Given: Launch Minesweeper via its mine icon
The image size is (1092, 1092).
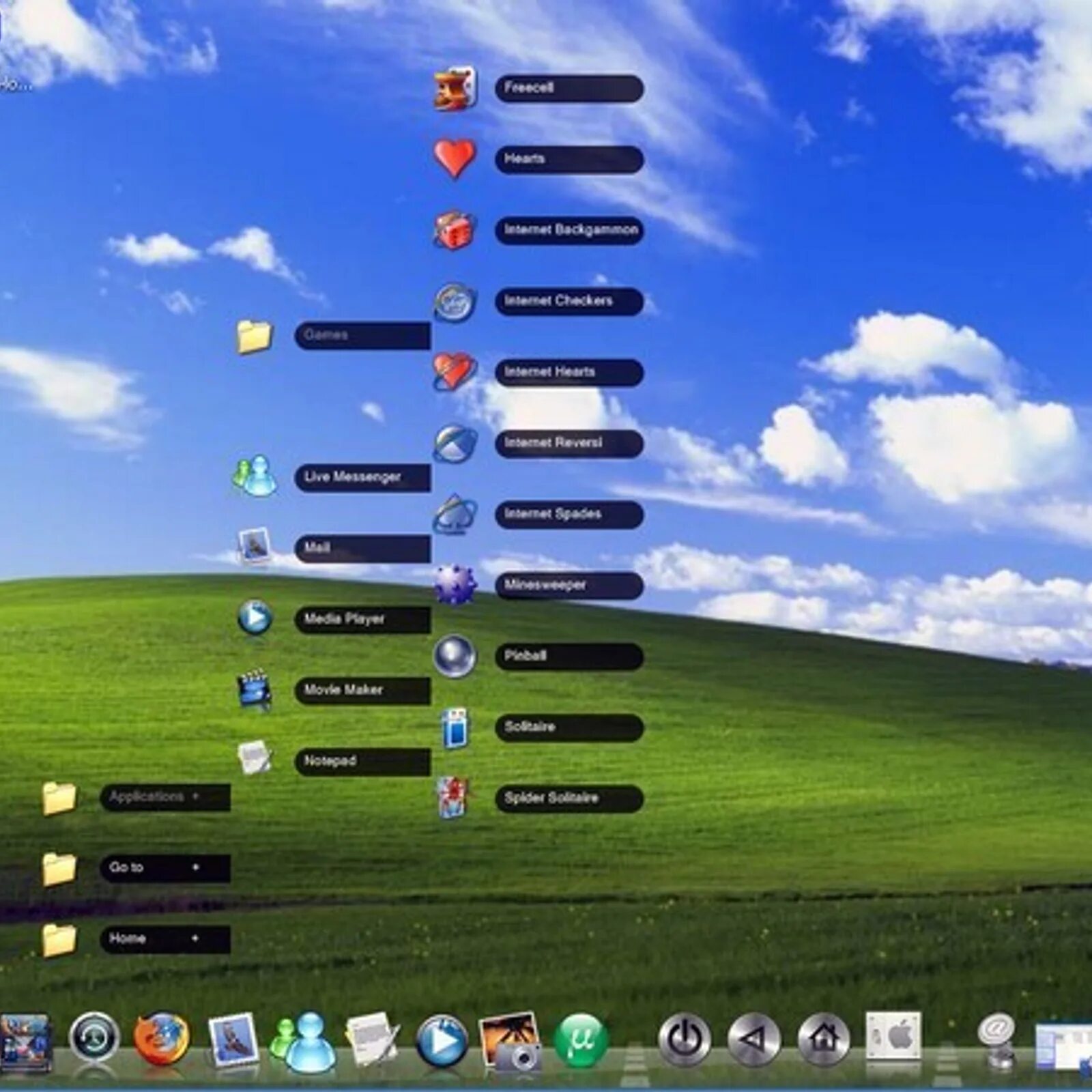Looking at the screenshot, I should pyautogui.click(x=455, y=585).
